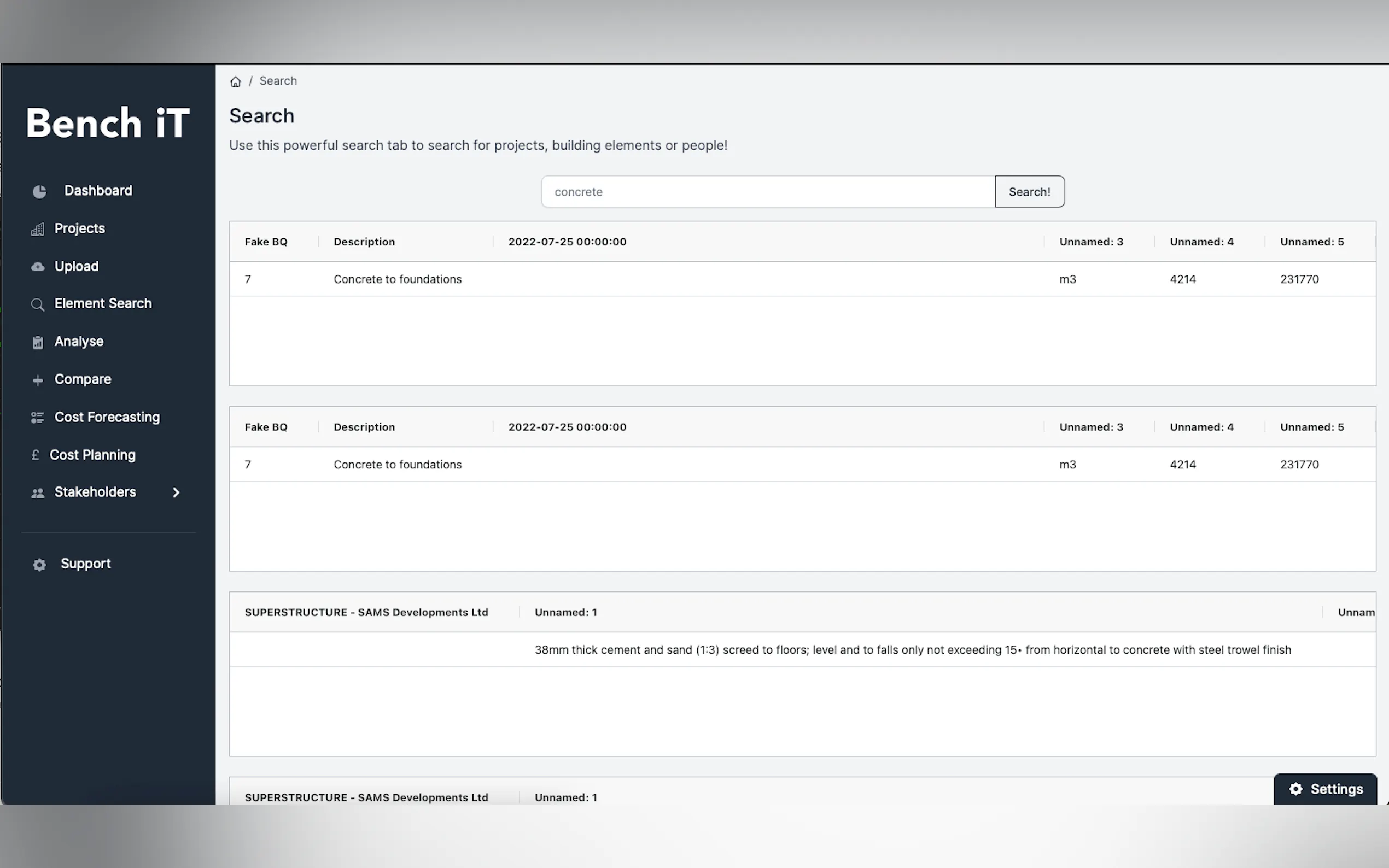
Task: Click the Cost Forecasting list icon
Action: tap(37, 418)
